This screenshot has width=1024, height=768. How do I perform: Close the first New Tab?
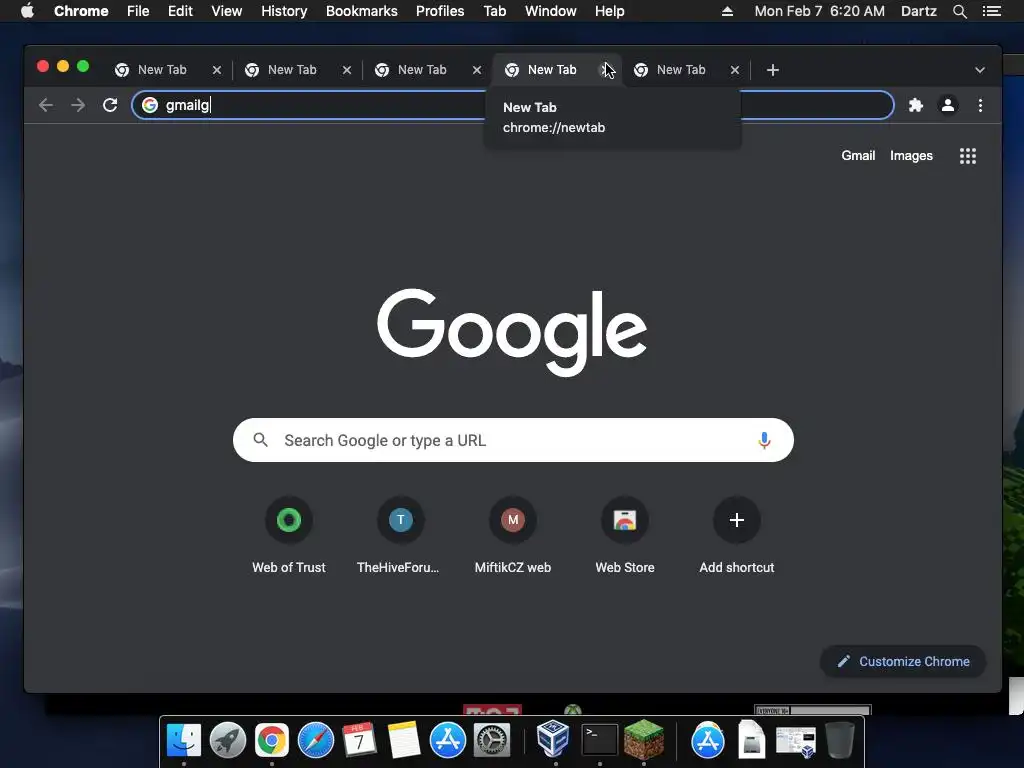(217, 70)
